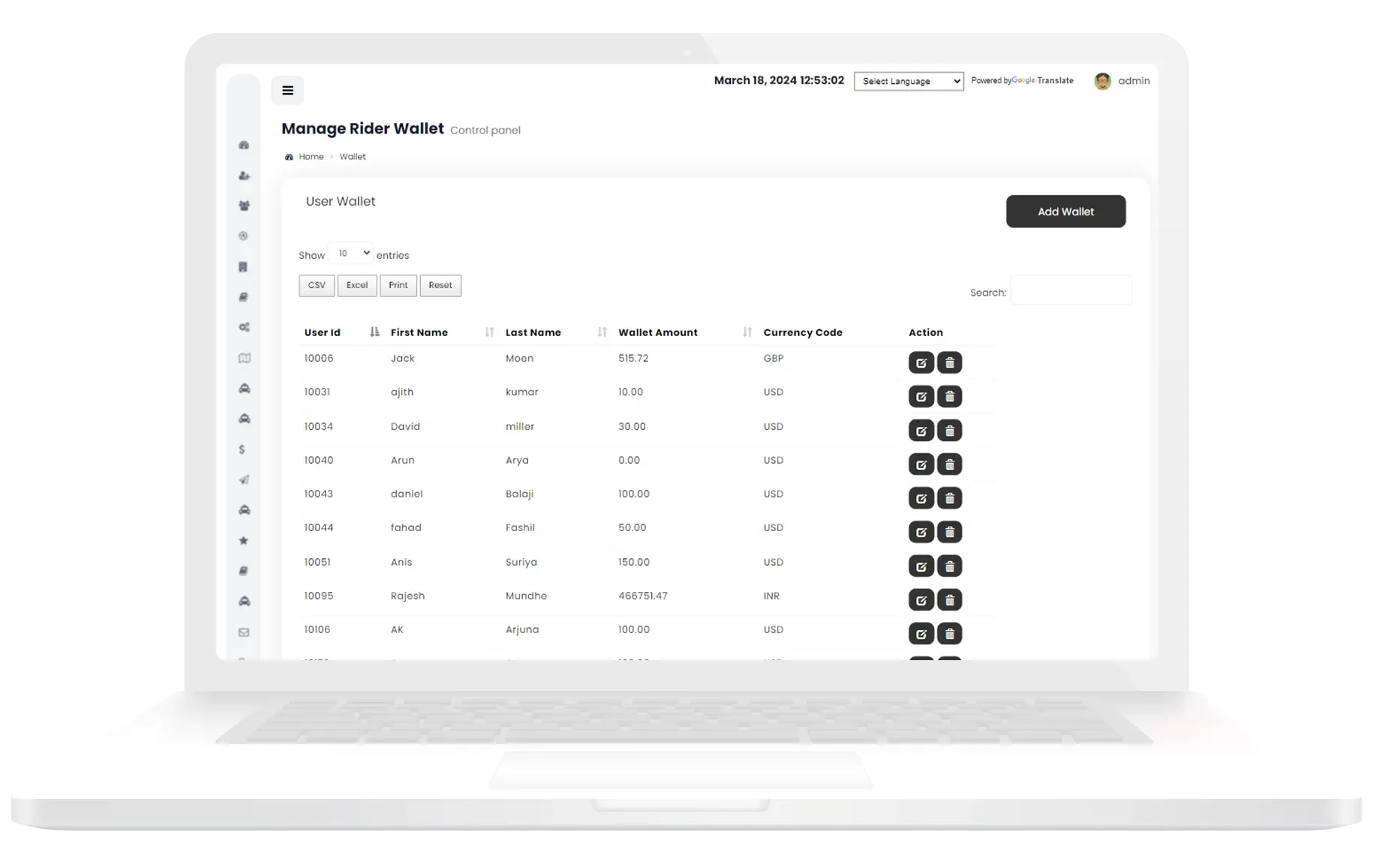The width and height of the screenshot is (1373, 868).
Task: Open the dashboard gauge sidebar icon
Action: [244, 145]
